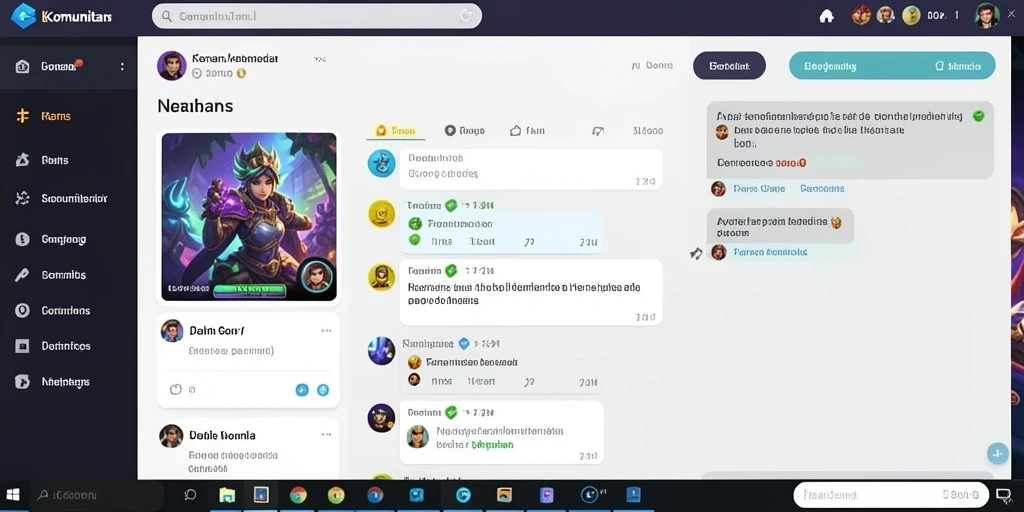Open the Detinnfoos sidebar icon
The image size is (1024, 512).
22,346
